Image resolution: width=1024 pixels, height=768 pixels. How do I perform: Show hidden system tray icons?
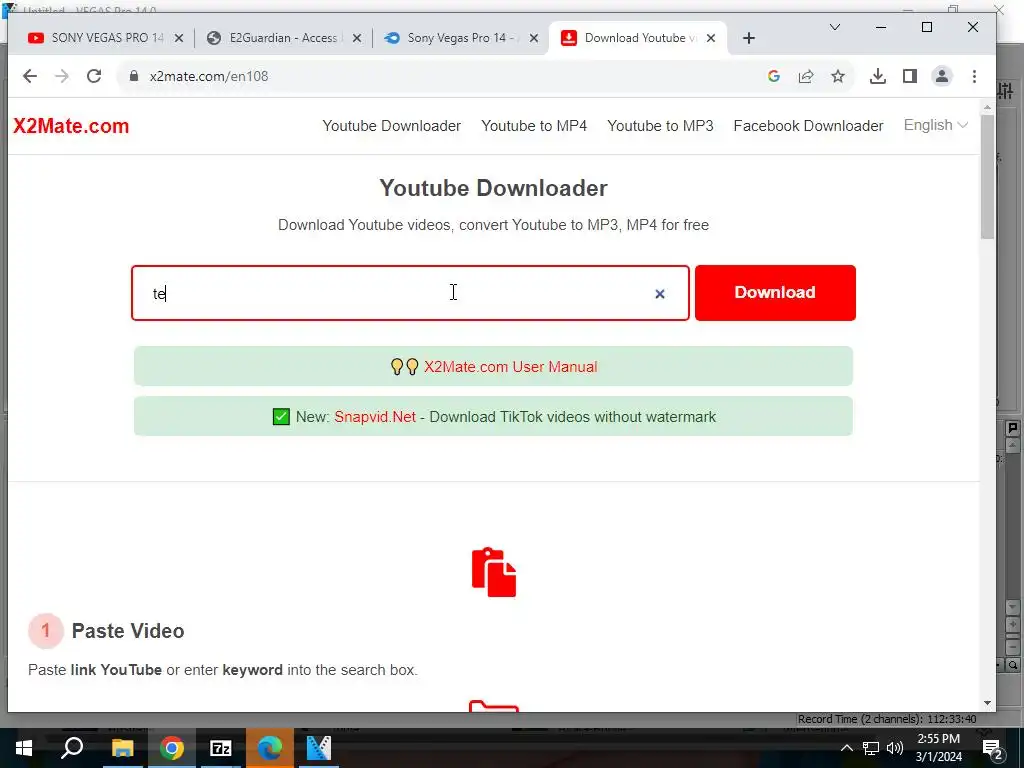846,748
